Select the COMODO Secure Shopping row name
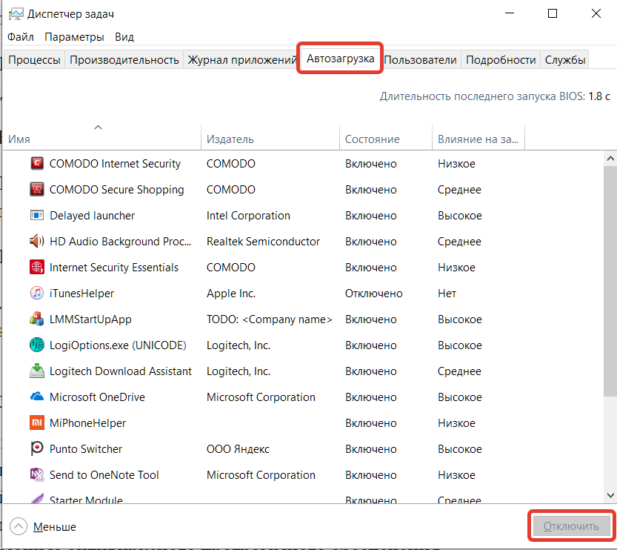Viewport: 617px width, 550px height. click(x=116, y=190)
